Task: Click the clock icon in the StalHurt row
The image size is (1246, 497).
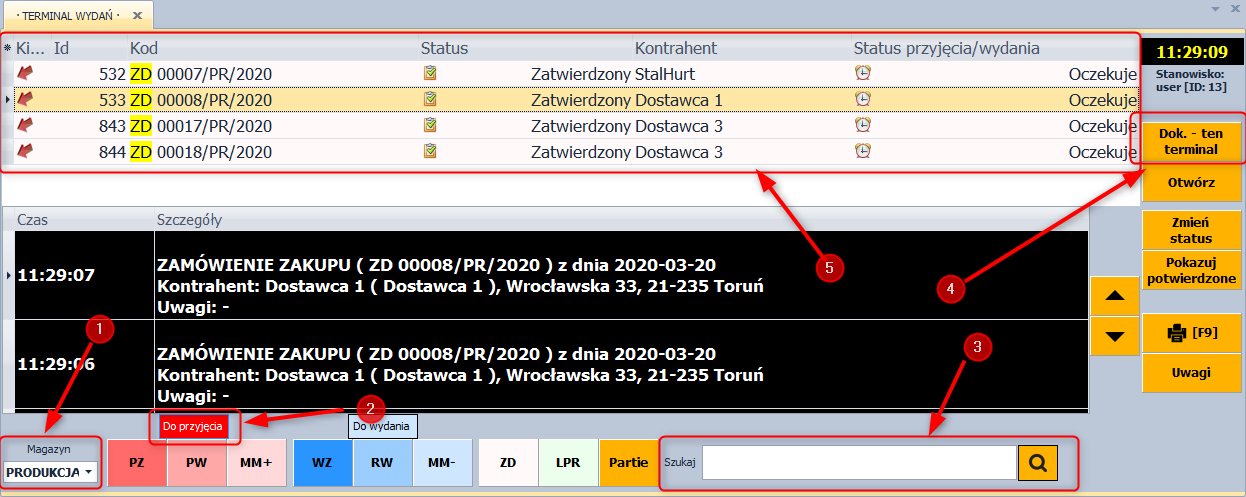Action: click(x=862, y=72)
